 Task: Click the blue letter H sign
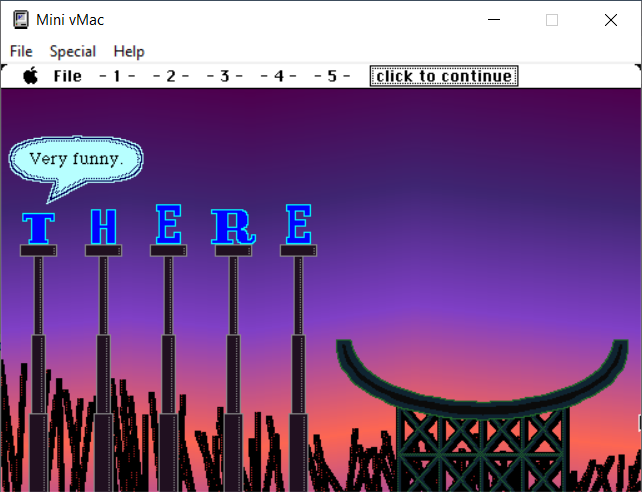click(103, 226)
